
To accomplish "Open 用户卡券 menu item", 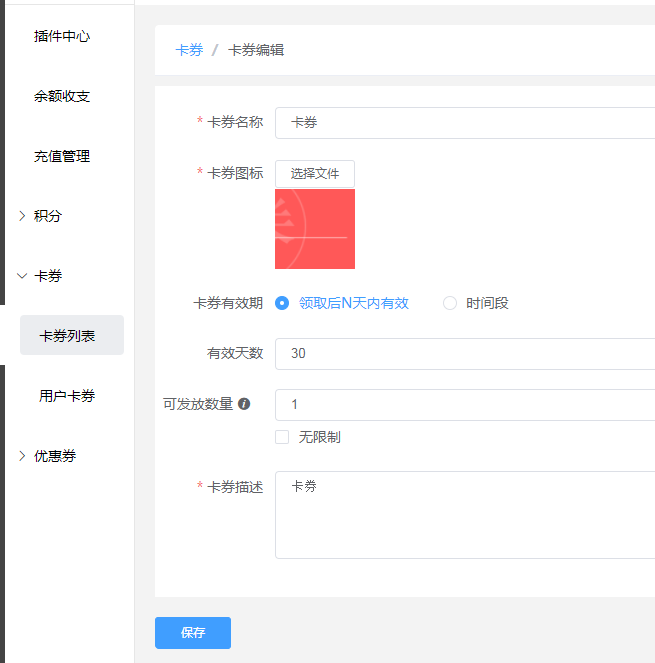I will 67,396.
